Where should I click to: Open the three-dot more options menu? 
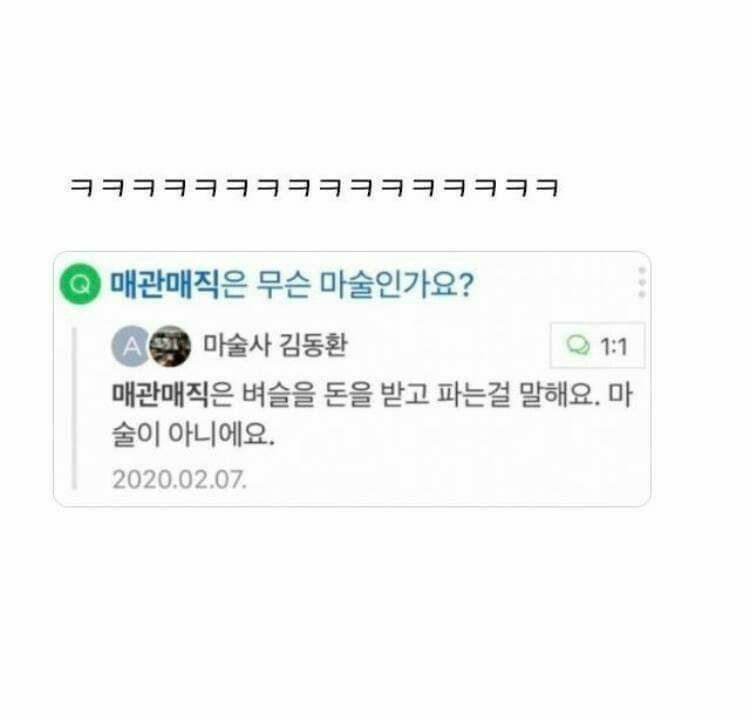(642, 282)
